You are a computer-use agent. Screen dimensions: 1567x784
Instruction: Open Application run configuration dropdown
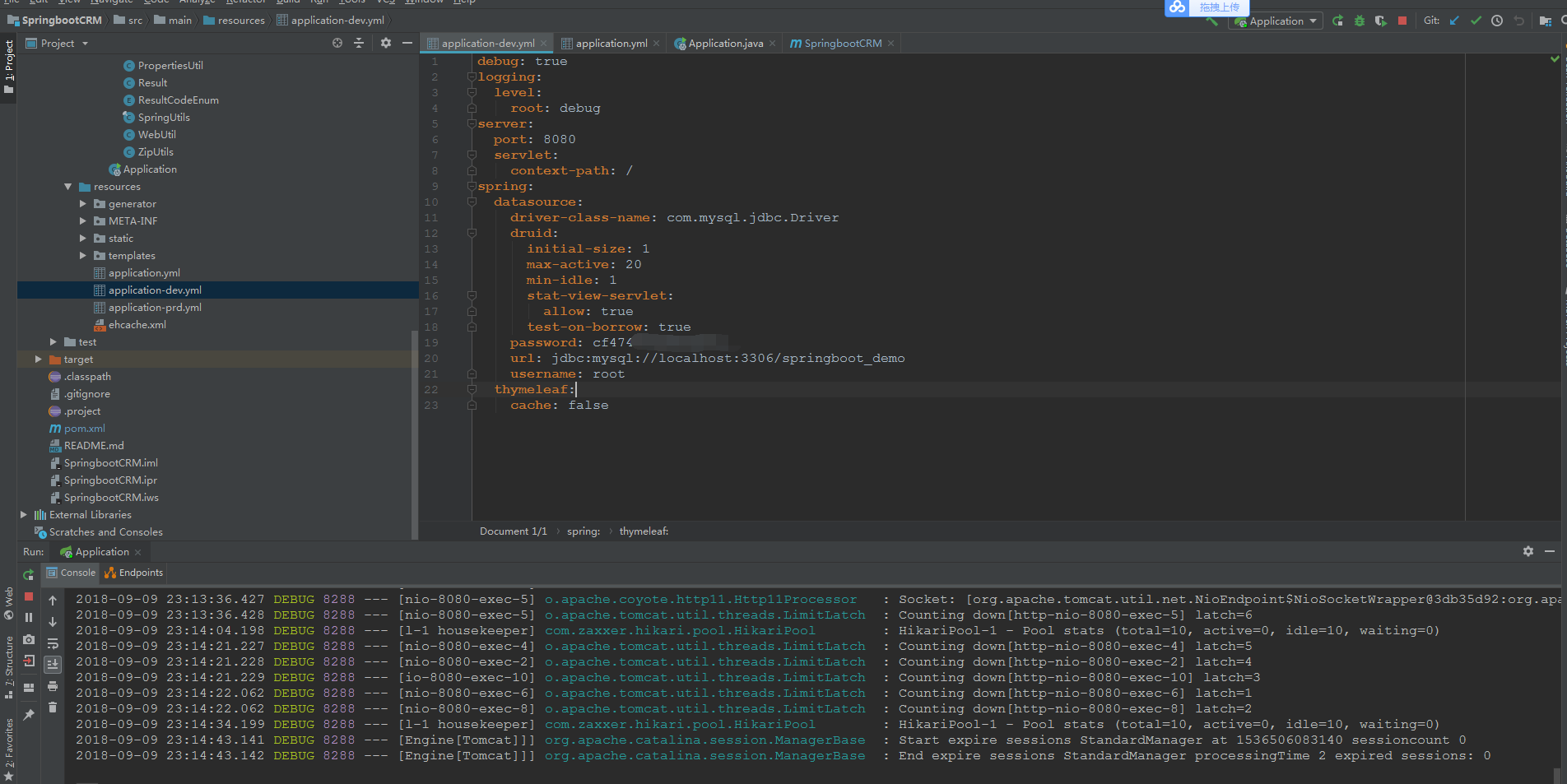[1276, 21]
